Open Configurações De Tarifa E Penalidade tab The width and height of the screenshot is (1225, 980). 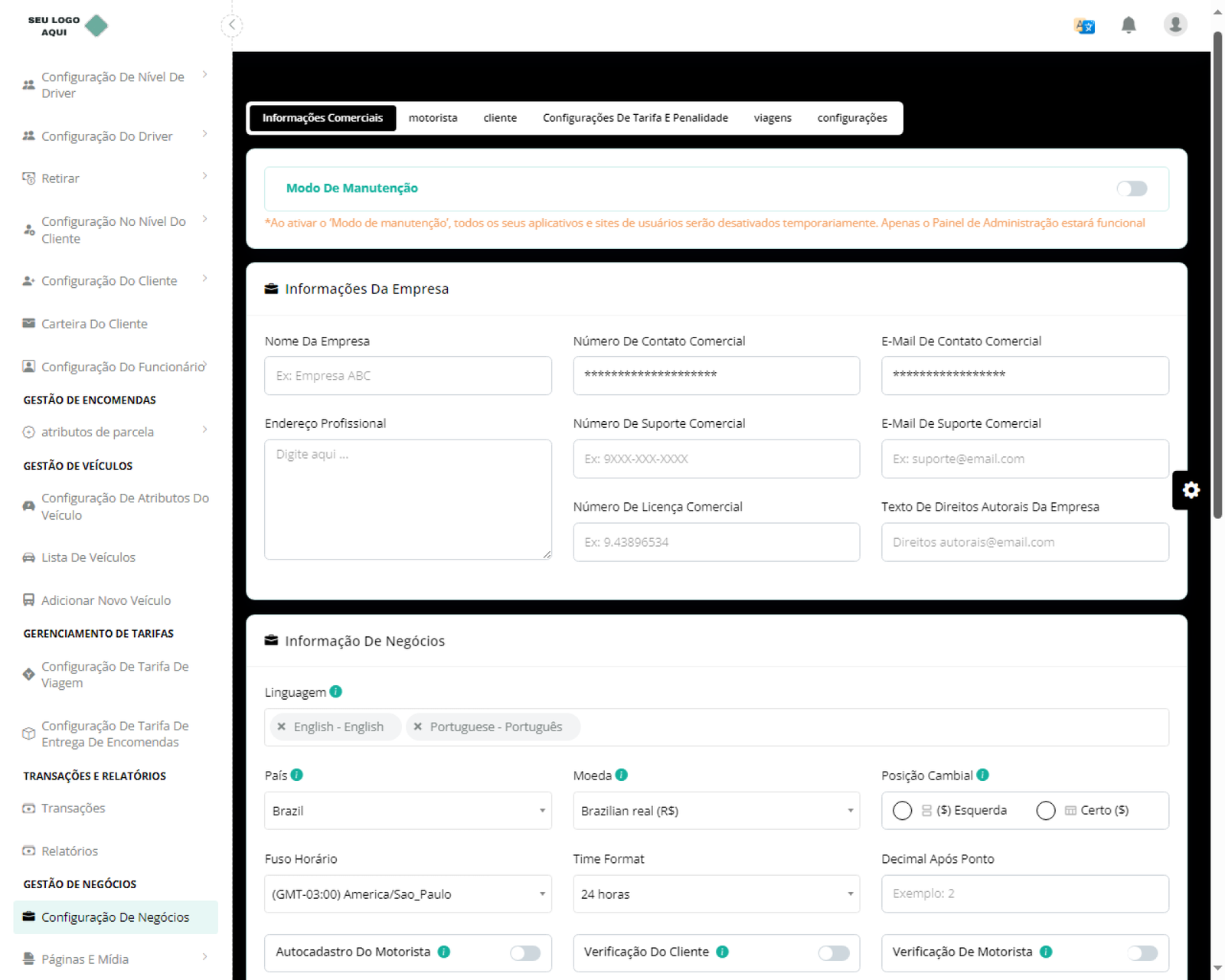[x=635, y=118]
